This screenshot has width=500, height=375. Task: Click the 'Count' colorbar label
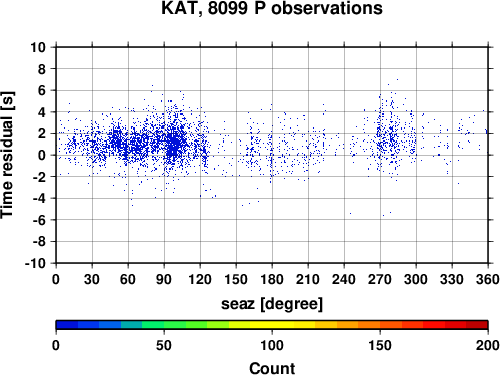point(272,368)
